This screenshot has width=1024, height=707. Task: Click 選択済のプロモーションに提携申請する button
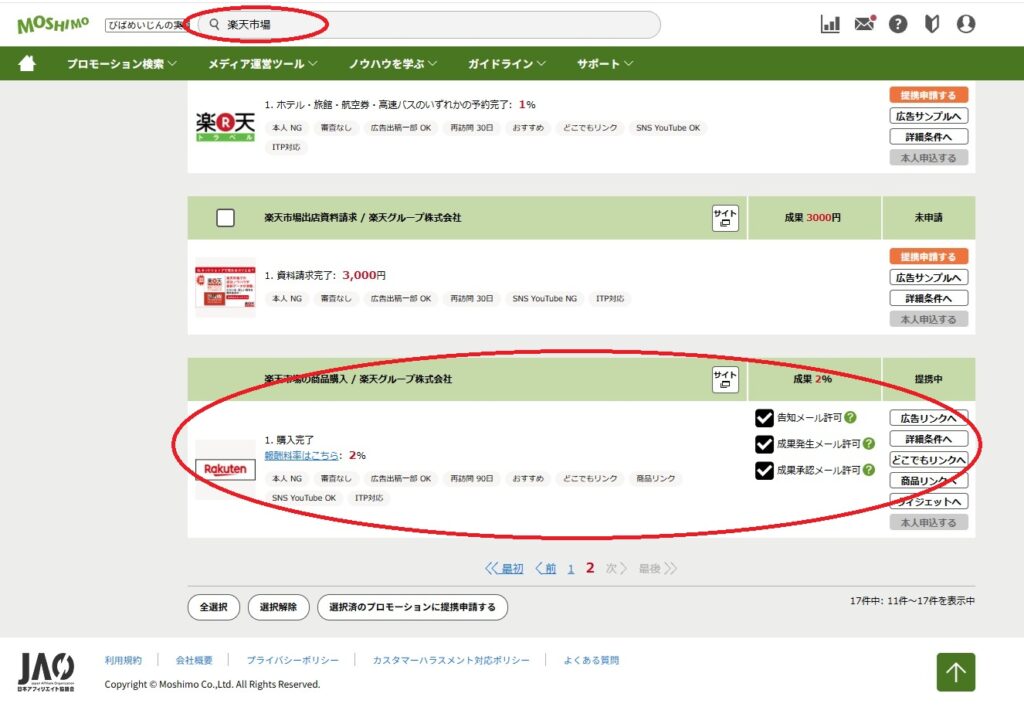pyautogui.click(x=412, y=607)
